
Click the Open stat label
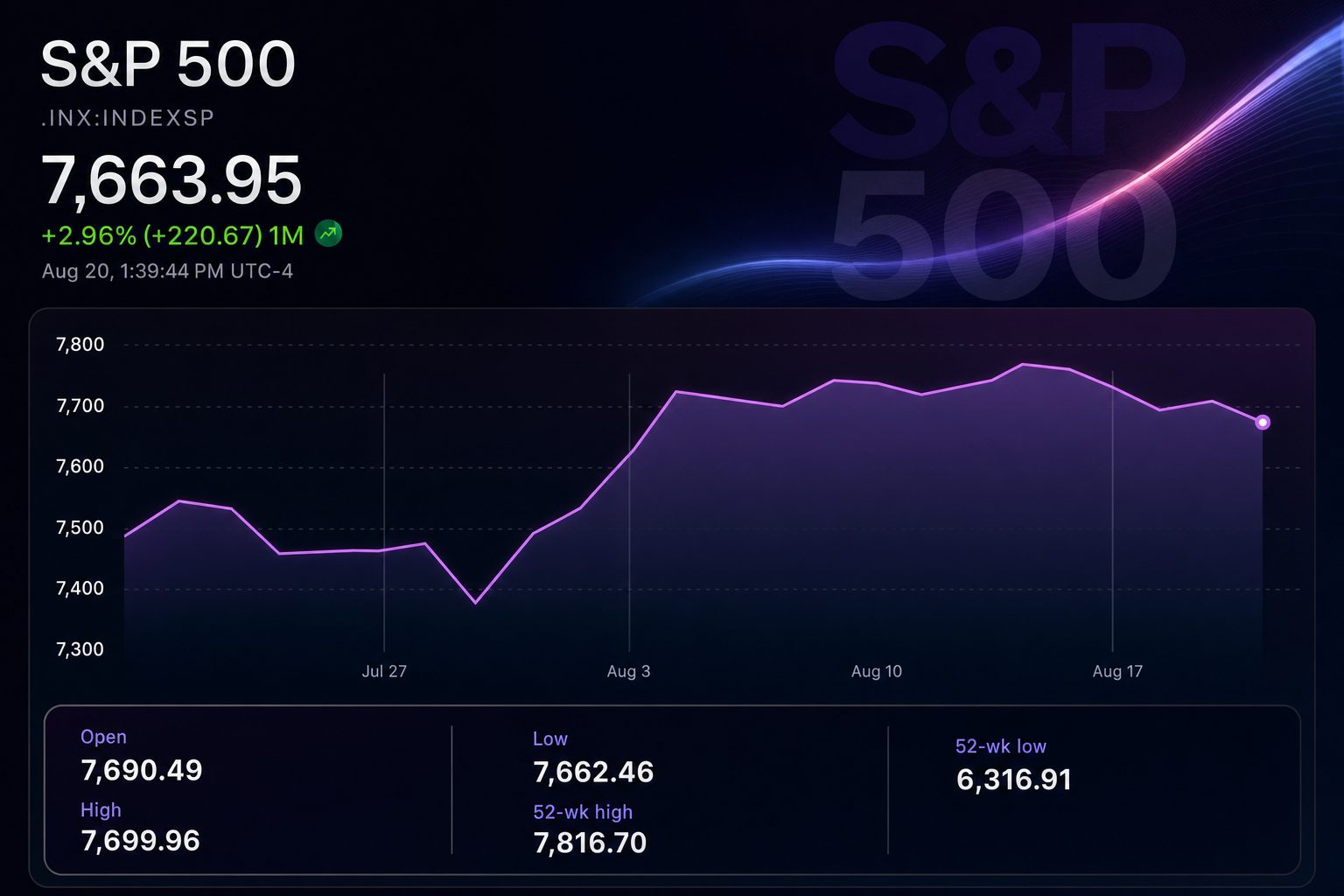tap(103, 737)
